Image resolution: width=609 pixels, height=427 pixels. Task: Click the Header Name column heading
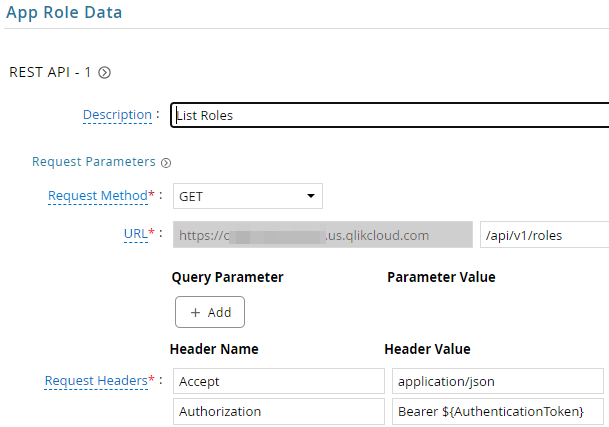point(214,349)
